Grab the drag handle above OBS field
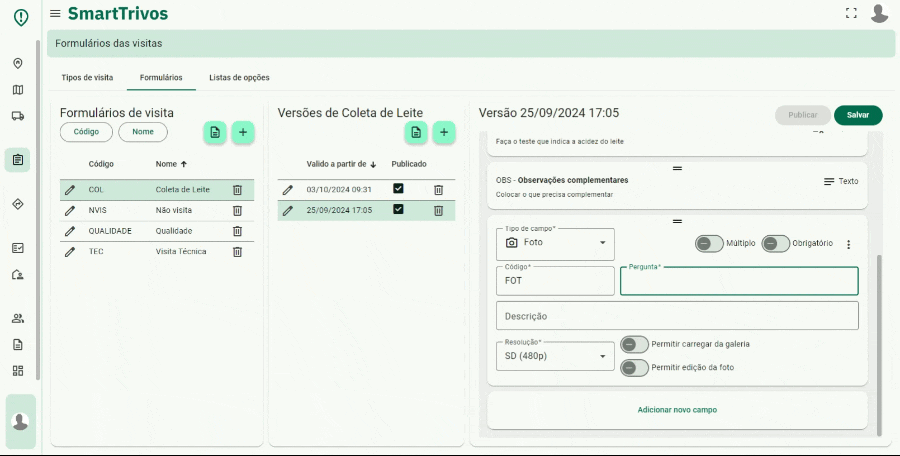 click(677, 168)
